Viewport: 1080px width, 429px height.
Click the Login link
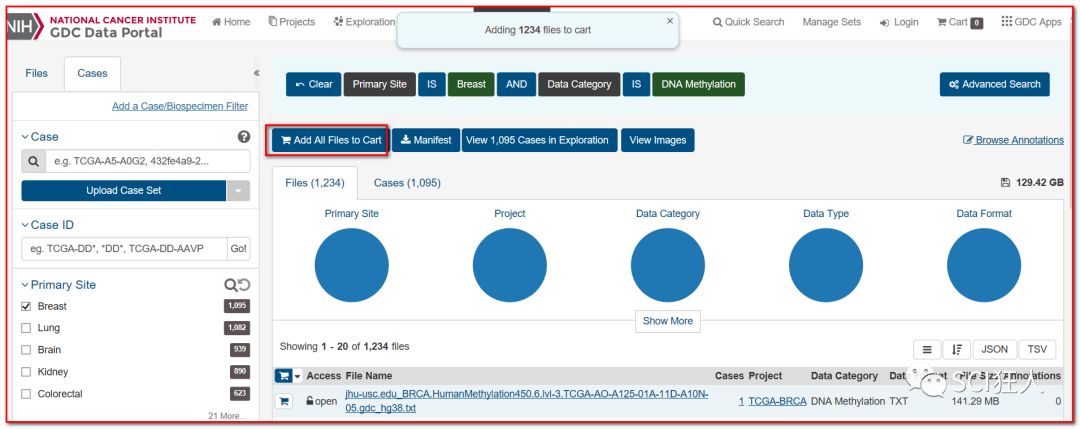coord(899,22)
